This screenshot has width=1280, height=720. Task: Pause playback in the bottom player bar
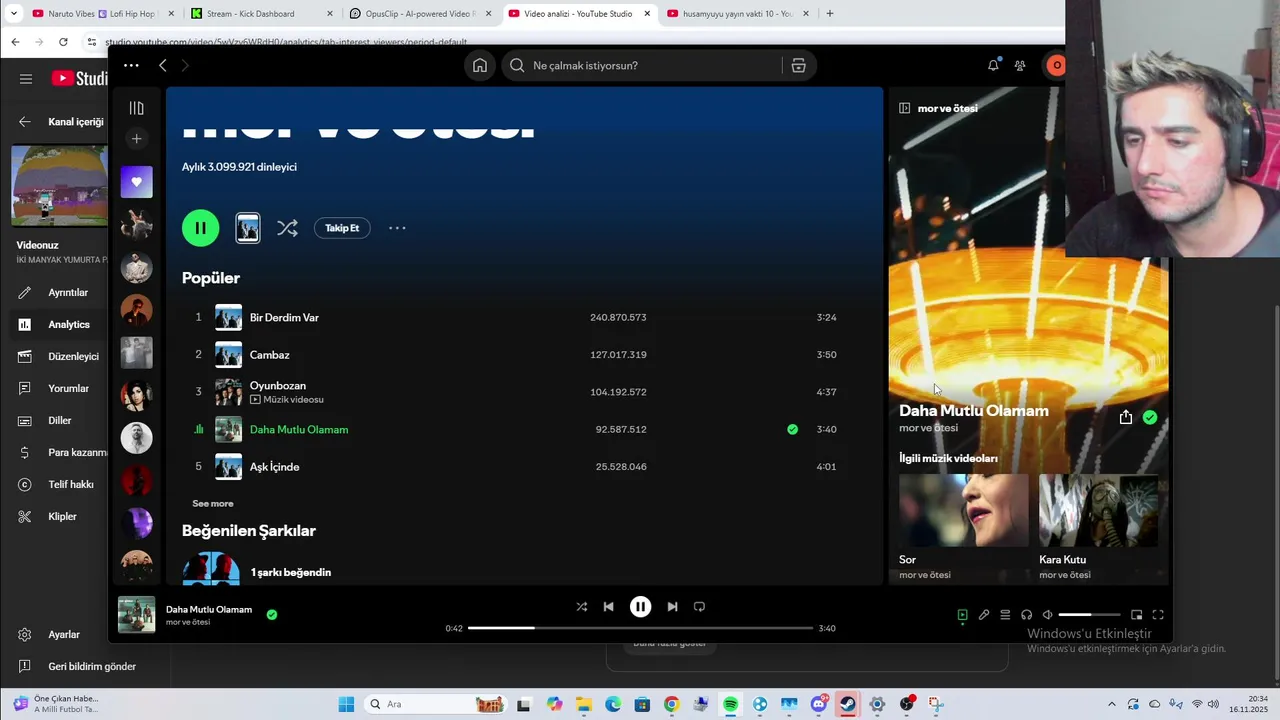[x=640, y=606]
